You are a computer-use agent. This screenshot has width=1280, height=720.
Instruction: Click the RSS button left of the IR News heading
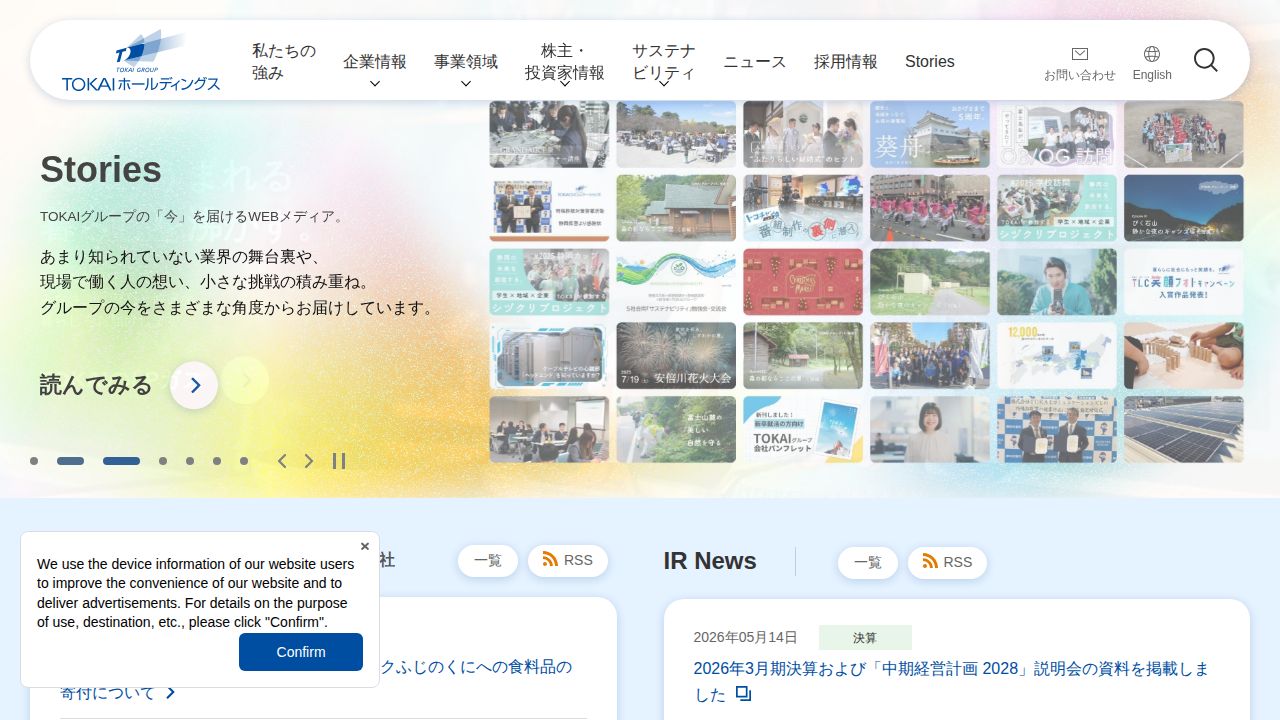click(568, 560)
